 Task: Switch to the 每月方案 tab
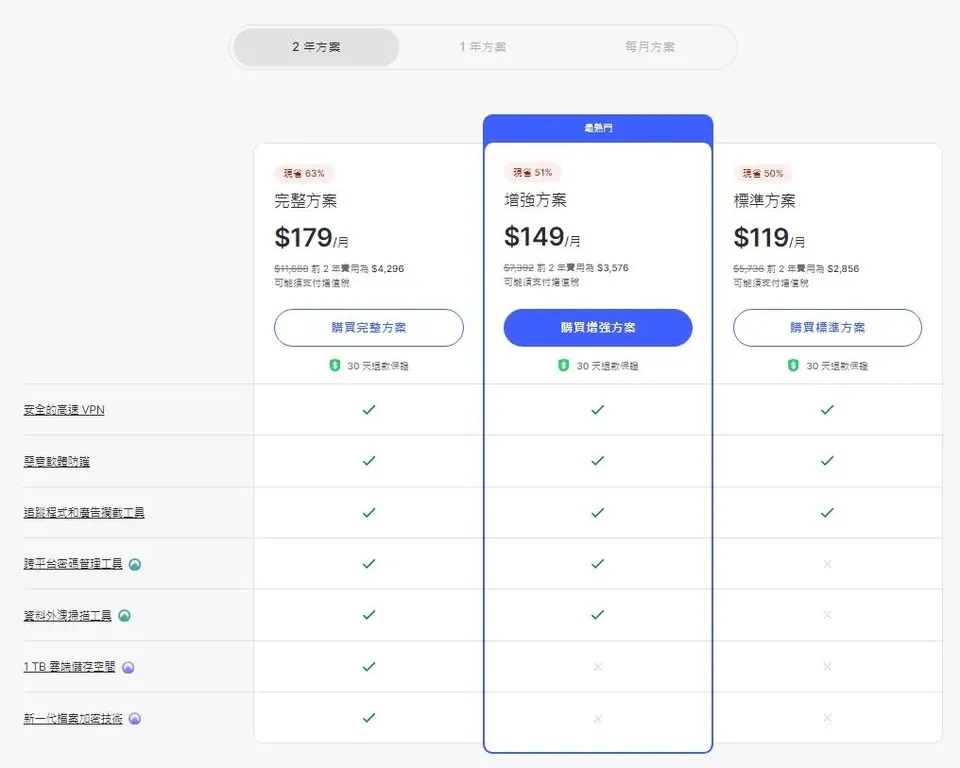(x=650, y=47)
